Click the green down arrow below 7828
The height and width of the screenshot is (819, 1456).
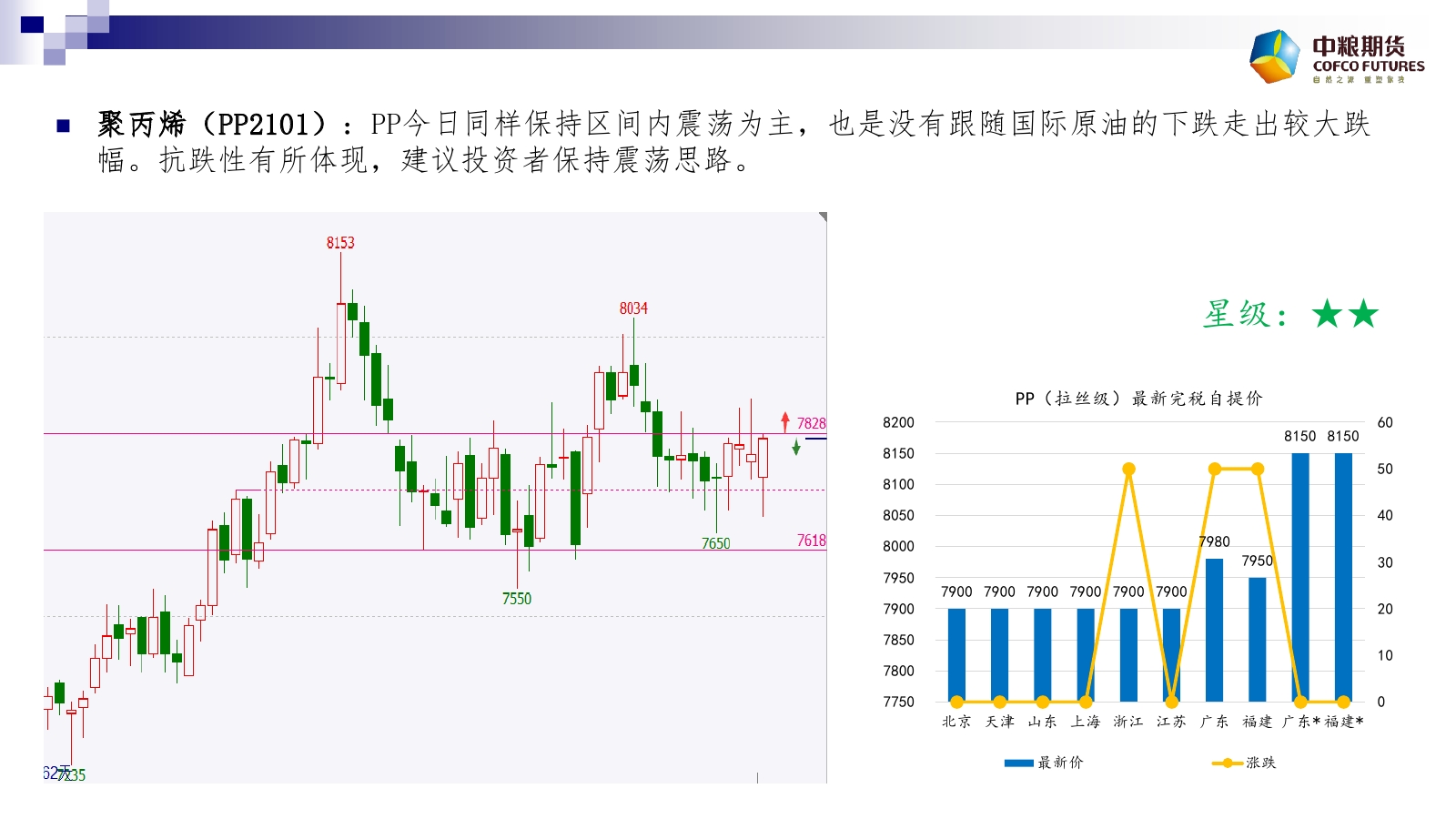(x=796, y=447)
